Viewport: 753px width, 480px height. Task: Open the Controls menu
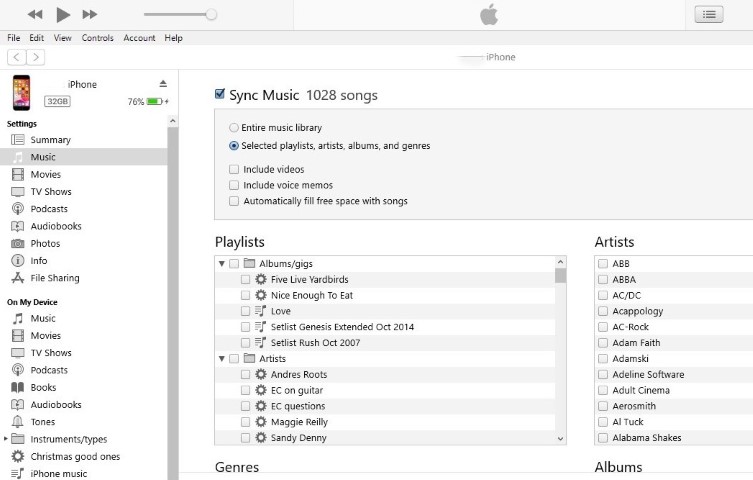(97, 38)
